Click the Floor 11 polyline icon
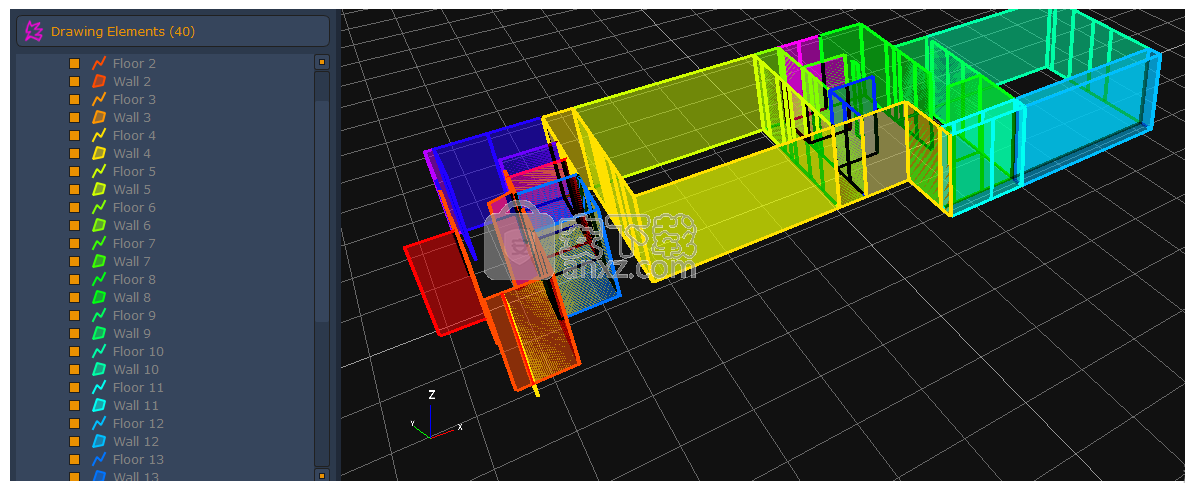 tap(98, 387)
